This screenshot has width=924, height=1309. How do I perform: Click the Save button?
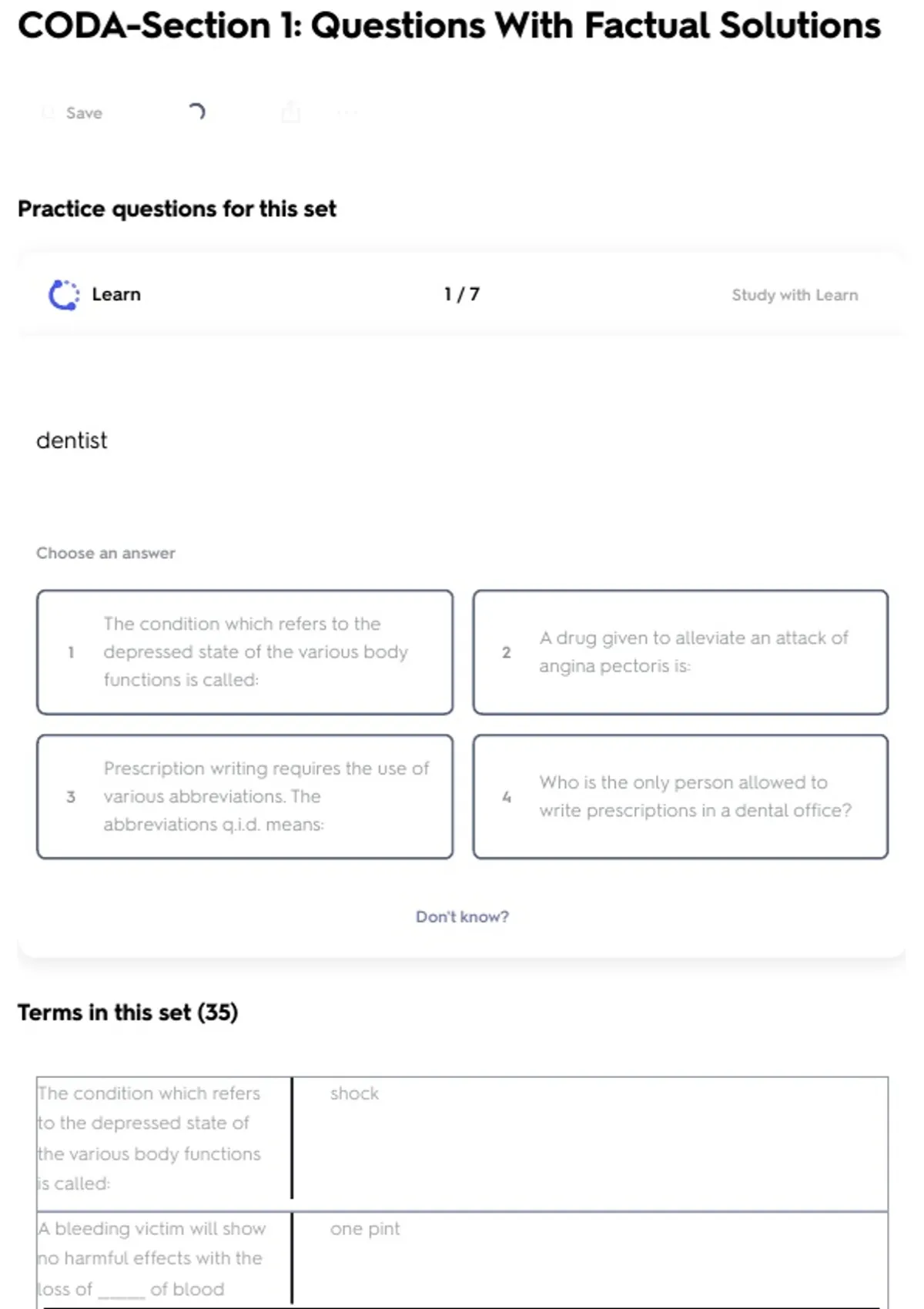click(73, 113)
